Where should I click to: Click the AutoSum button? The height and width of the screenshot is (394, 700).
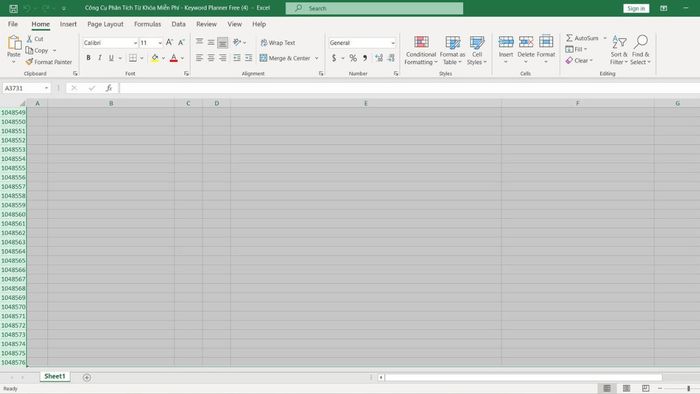(x=582, y=38)
